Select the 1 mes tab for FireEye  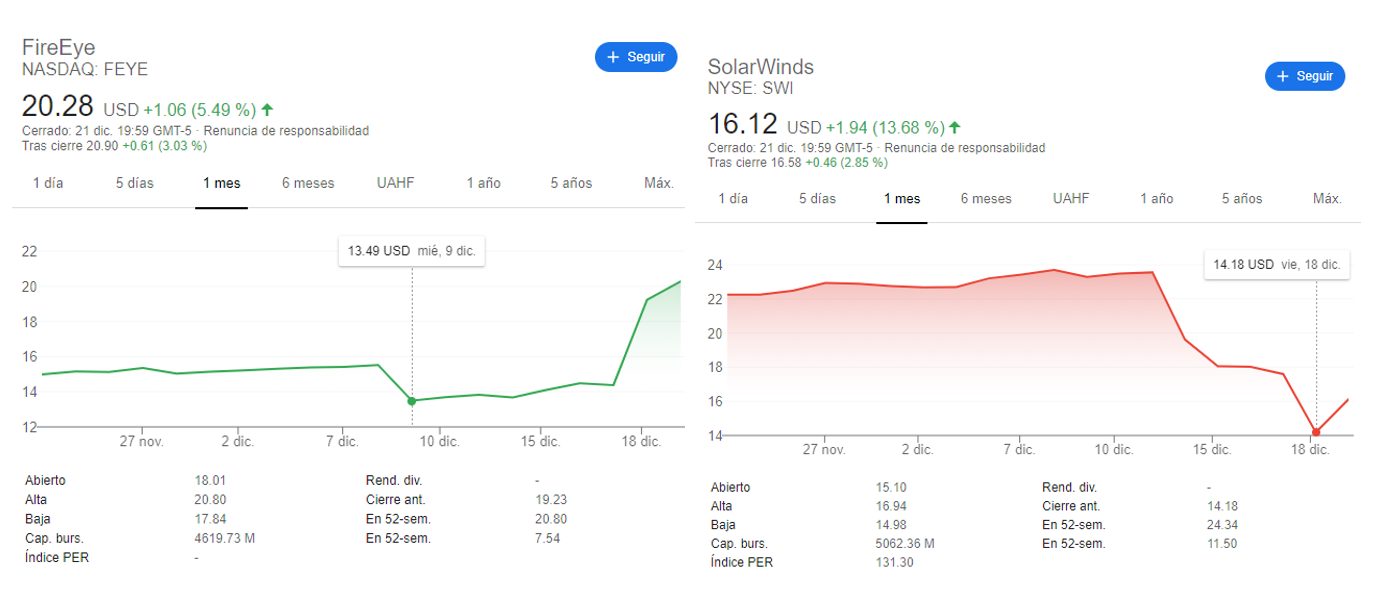click(221, 183)
